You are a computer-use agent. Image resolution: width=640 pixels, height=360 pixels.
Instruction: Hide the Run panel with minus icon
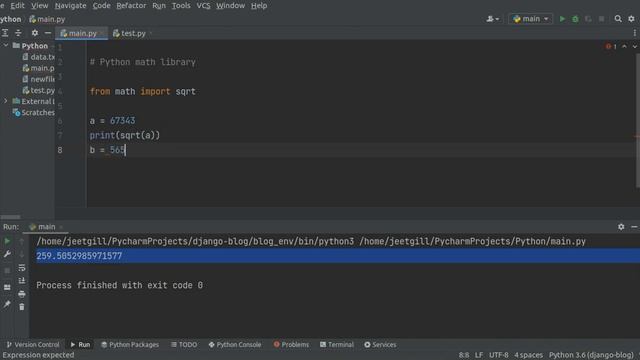(x=634, y=227)
